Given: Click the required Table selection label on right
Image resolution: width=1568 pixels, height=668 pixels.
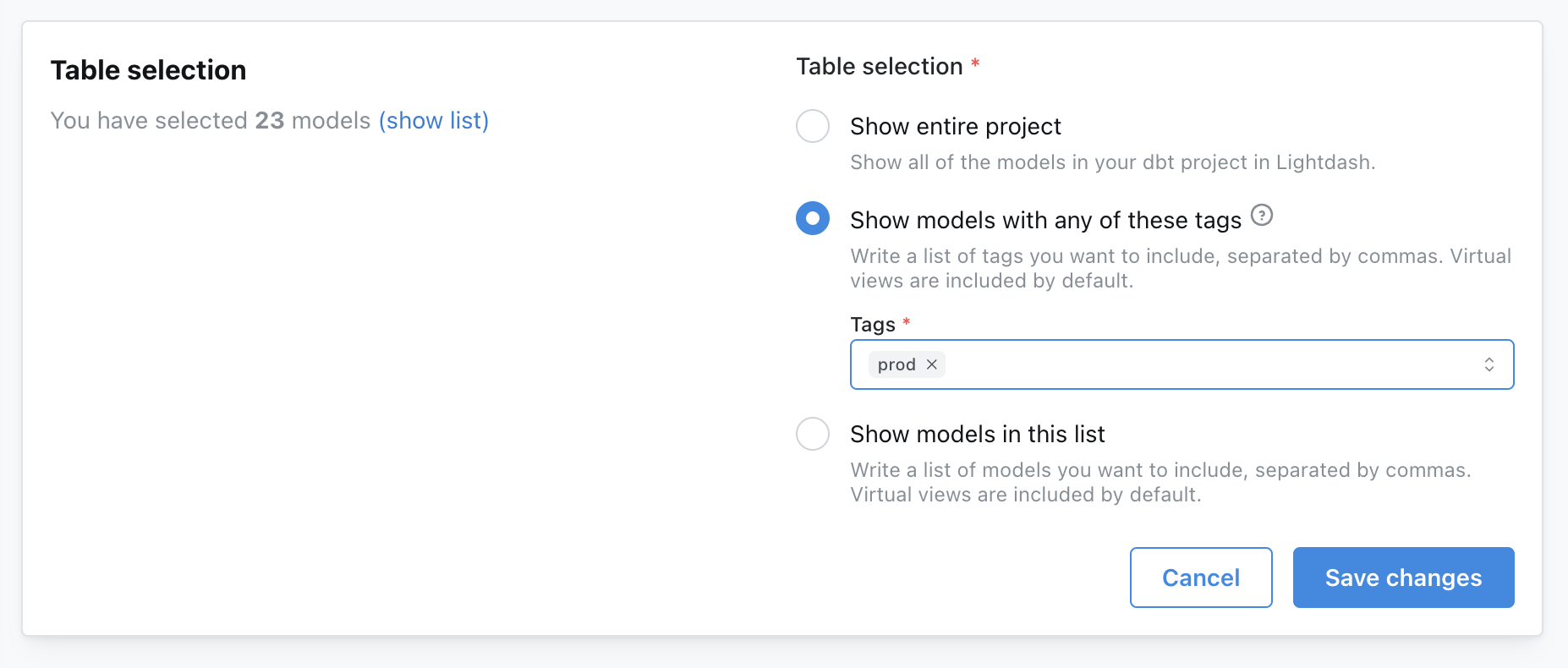Looking at the screenshot, I should 879,67.
